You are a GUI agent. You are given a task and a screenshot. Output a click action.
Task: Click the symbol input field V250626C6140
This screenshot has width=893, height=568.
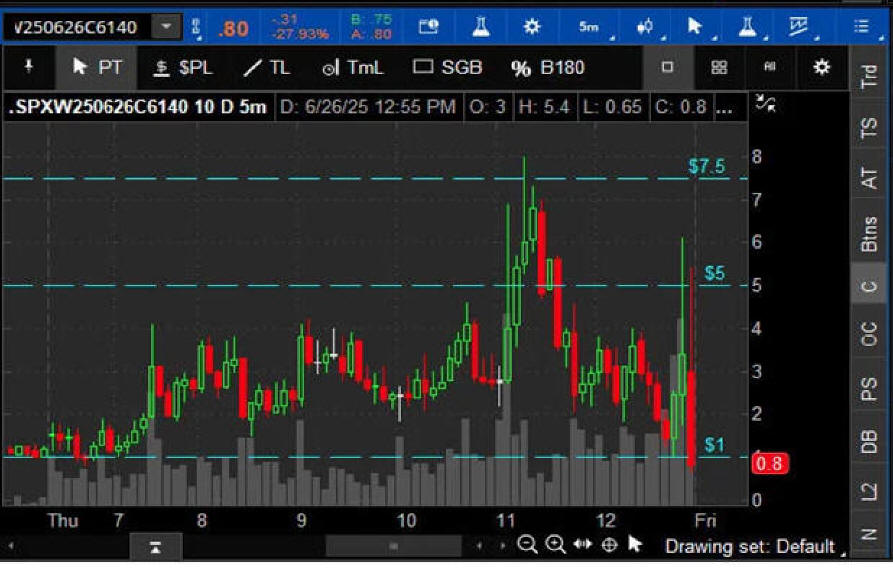pos(77,27)
